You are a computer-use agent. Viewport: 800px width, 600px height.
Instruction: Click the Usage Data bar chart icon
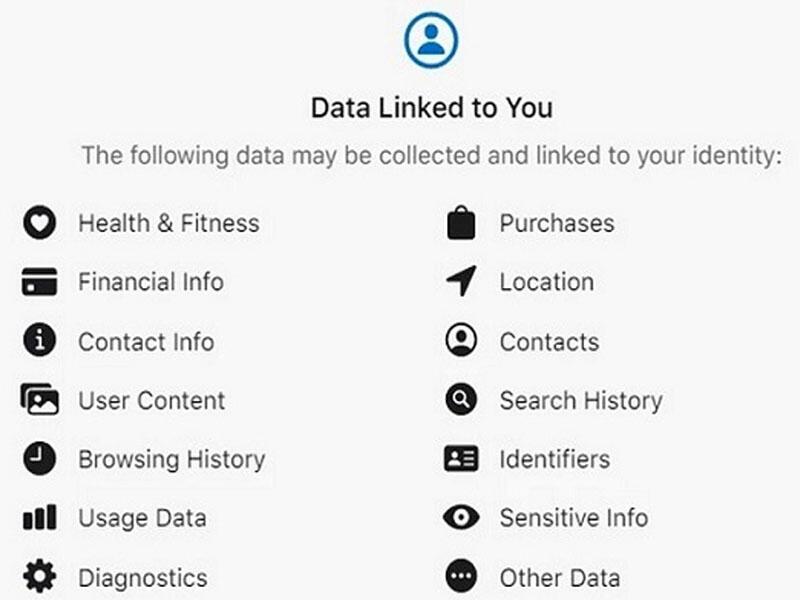[39, 517]
